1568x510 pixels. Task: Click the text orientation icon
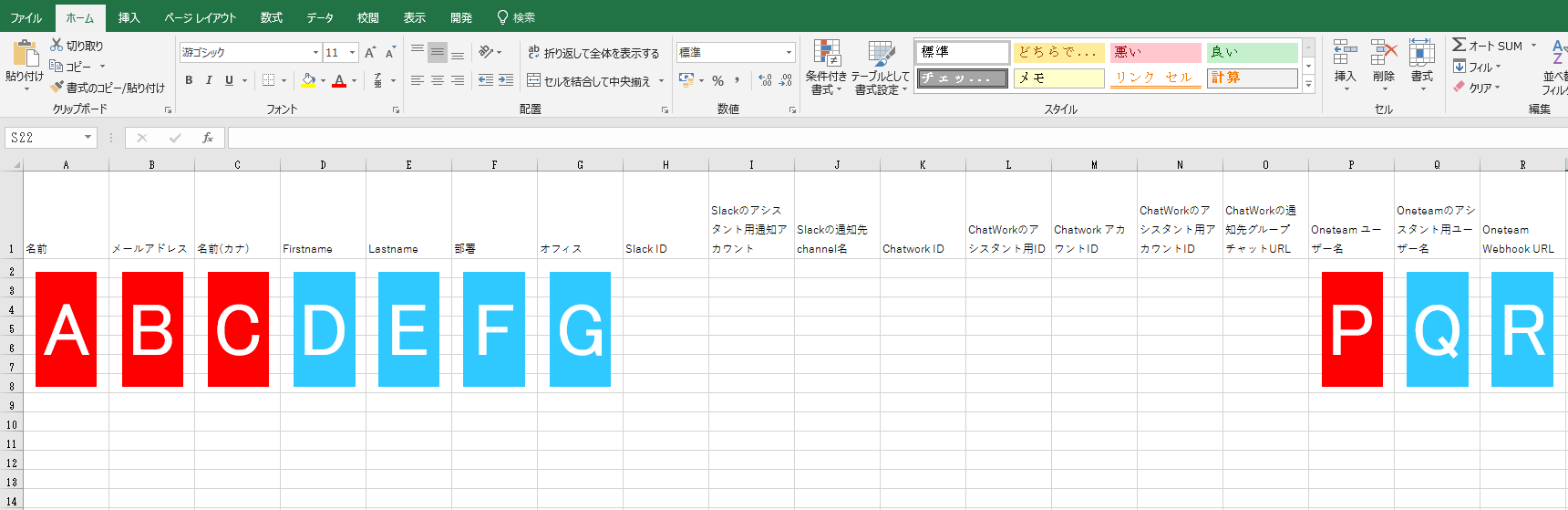[486, 52]
